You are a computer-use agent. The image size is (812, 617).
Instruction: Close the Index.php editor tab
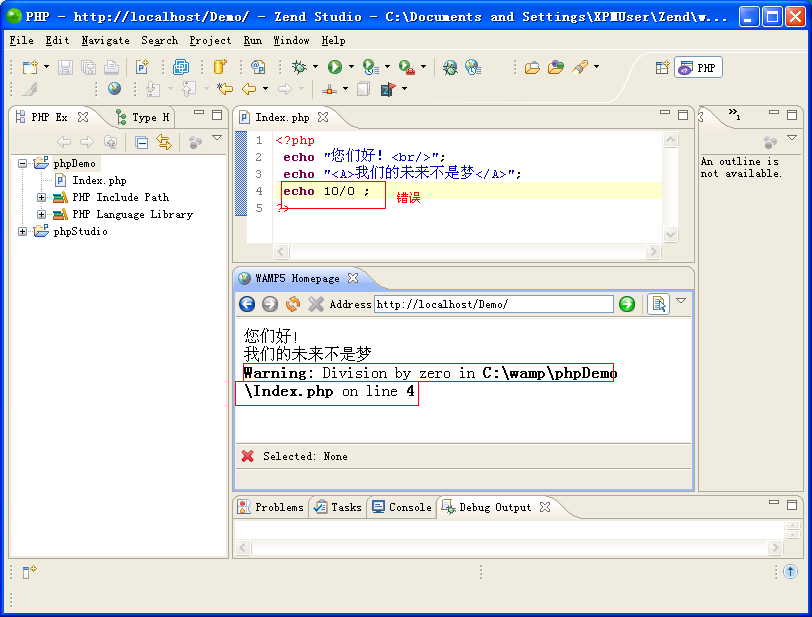click(323, 117)
